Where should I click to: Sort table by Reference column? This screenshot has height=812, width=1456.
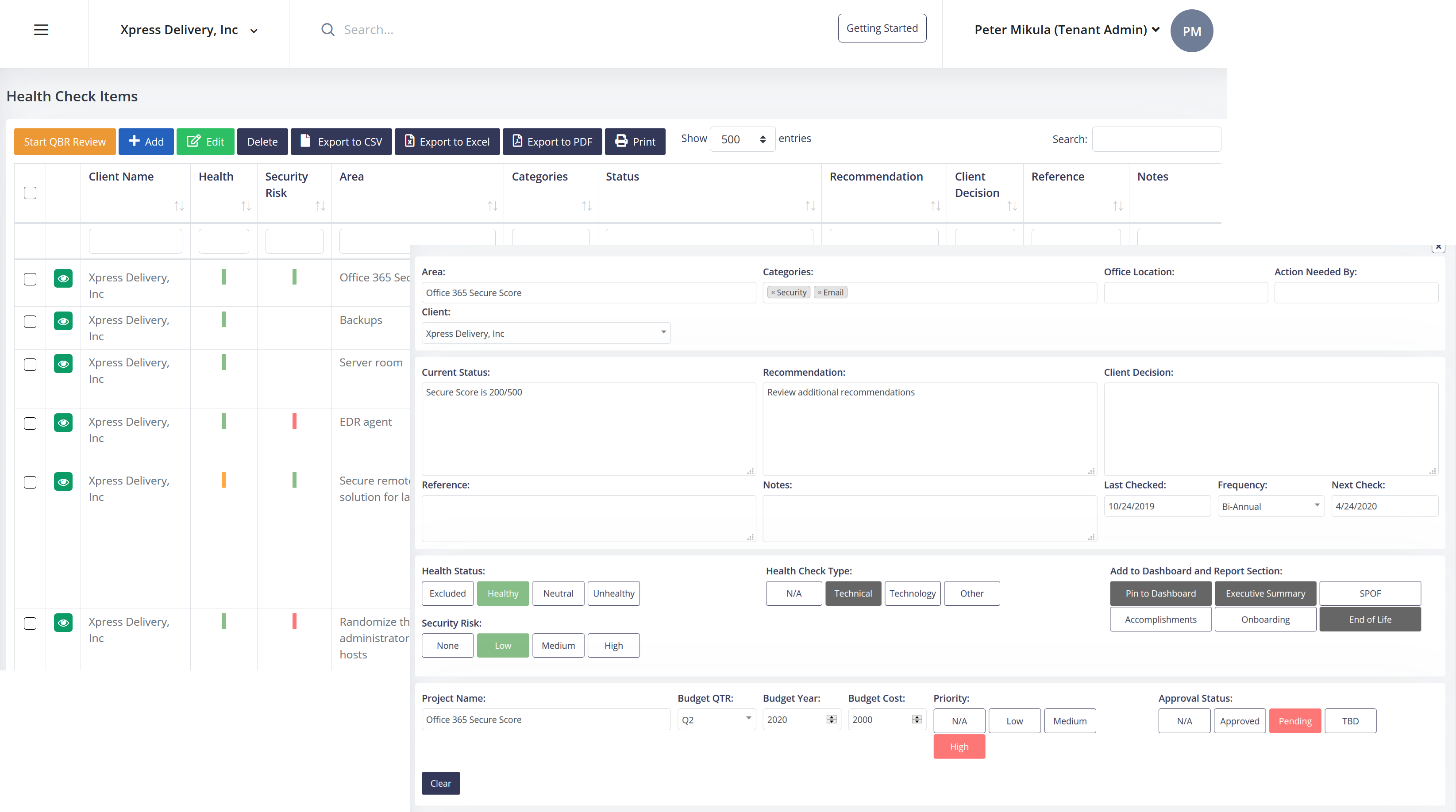(x=1117, y=206)
